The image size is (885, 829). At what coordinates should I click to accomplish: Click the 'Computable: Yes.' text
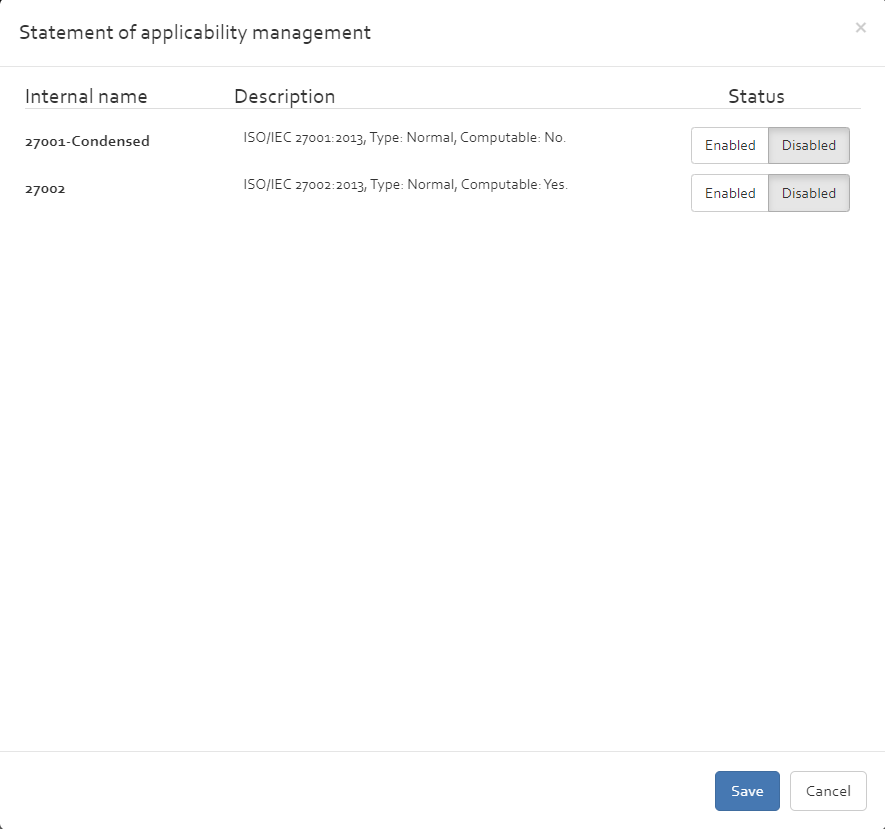point(514,185)
